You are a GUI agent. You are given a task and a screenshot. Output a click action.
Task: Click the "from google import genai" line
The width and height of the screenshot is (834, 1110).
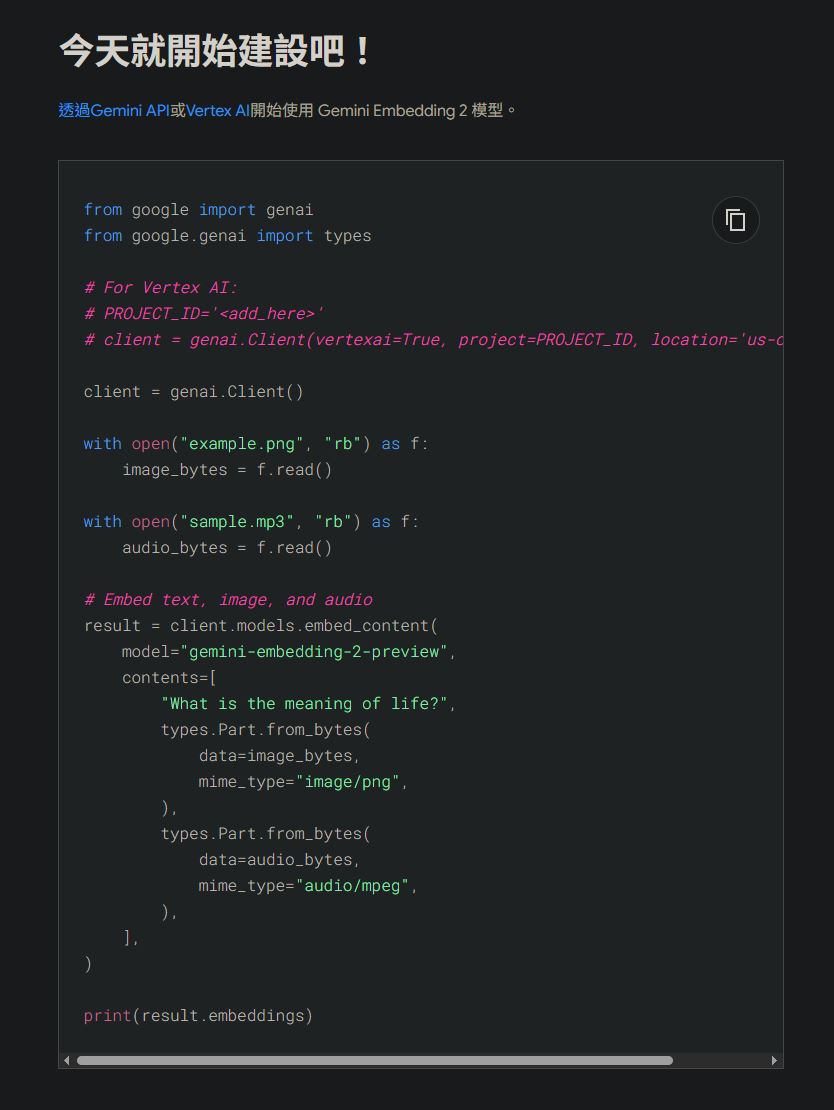pos(198,210)
